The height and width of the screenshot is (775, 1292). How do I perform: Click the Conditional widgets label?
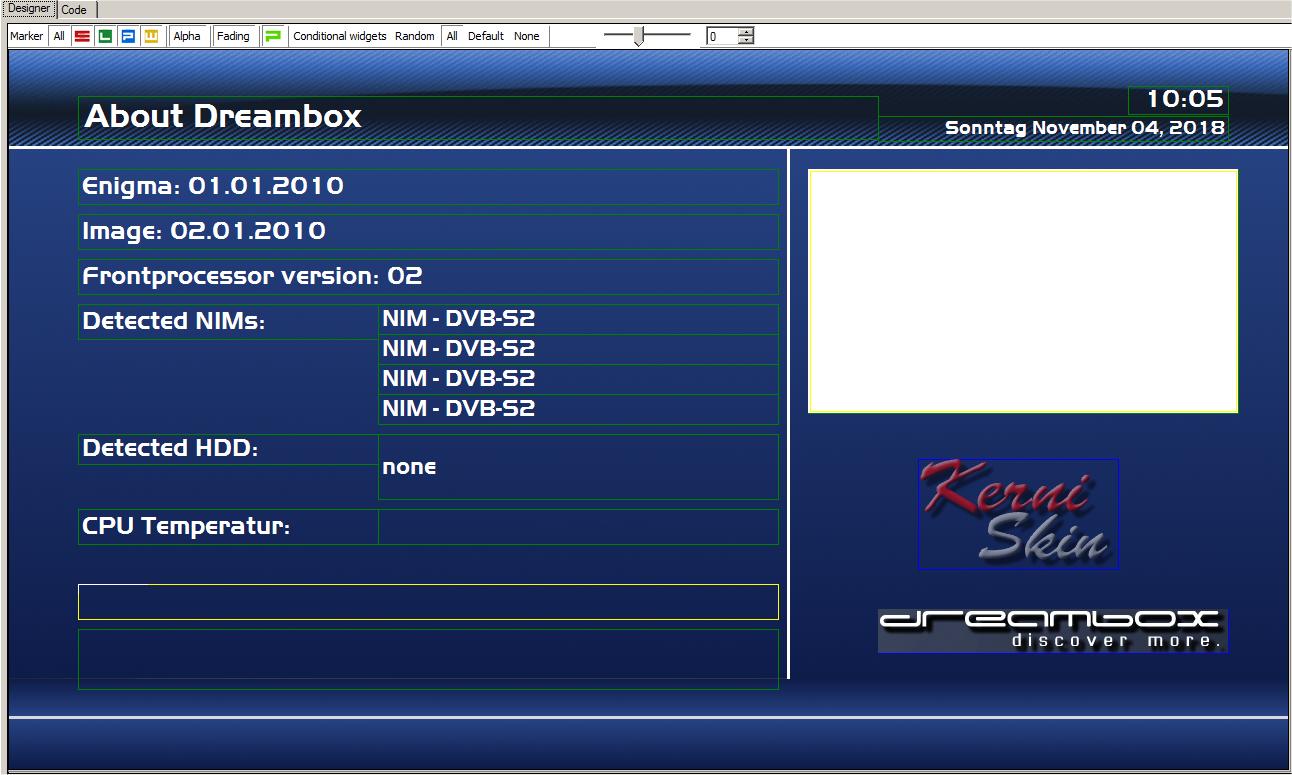(x=340, y=36)
